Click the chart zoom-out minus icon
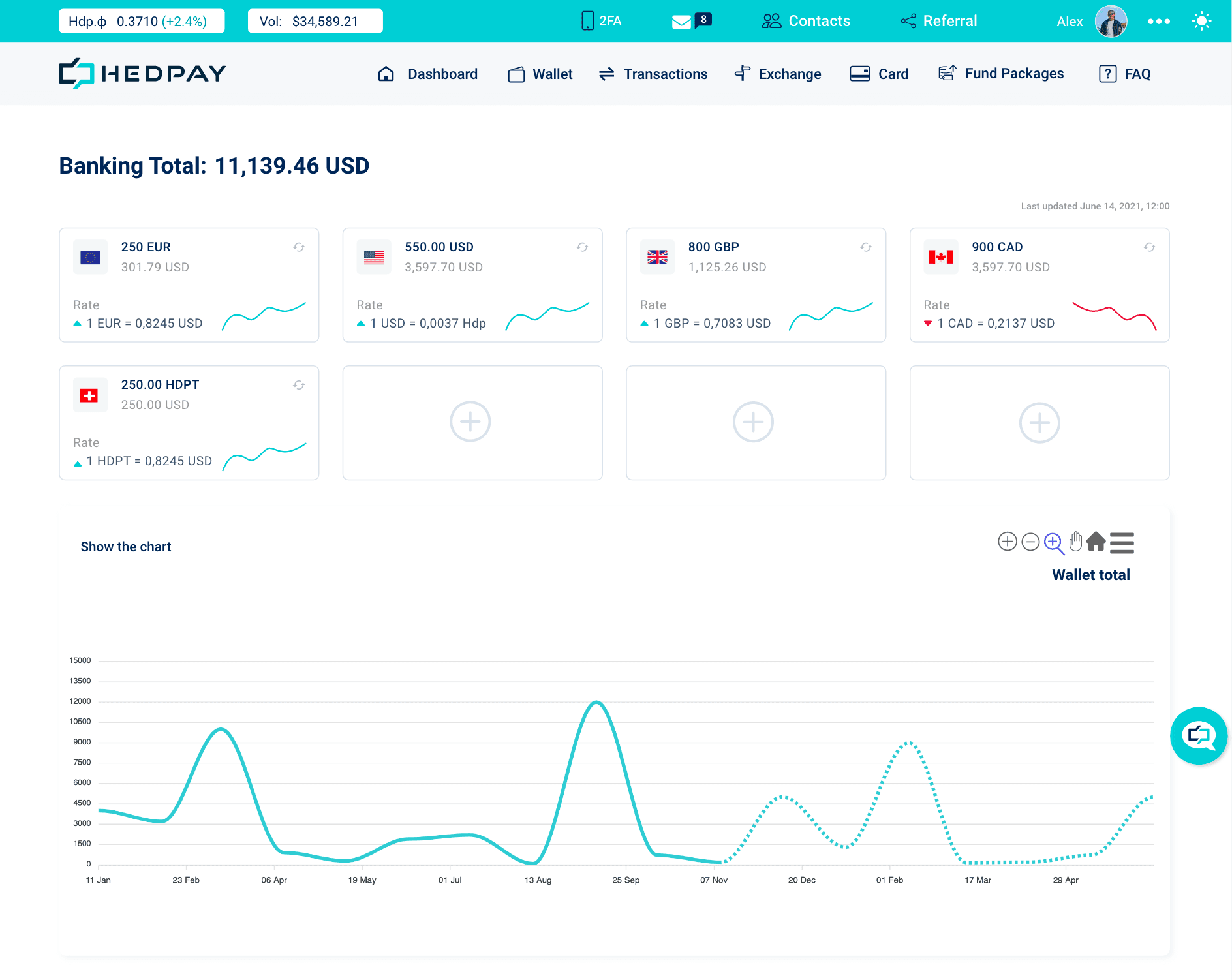The width and height of the screenshot is (1232, 980). coord(1030,542)
